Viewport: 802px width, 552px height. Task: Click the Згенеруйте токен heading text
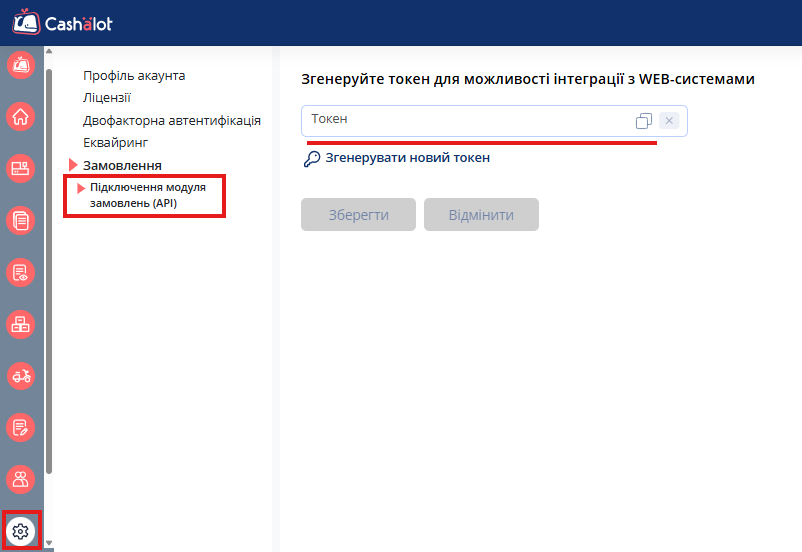pyautogui.click(x=528, y=79)
